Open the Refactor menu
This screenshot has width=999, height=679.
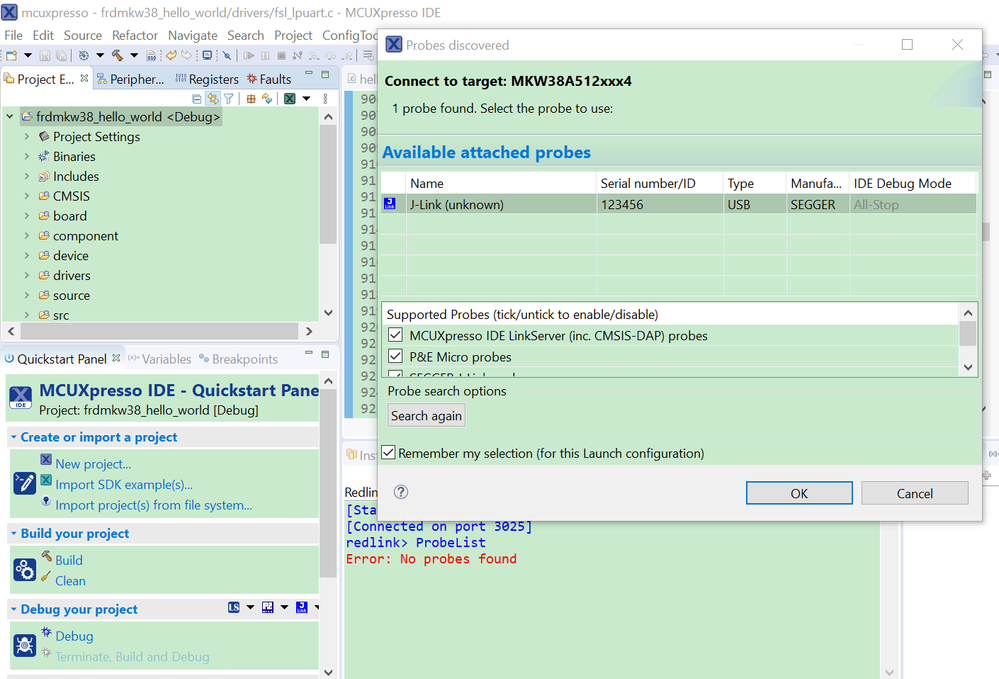tap(134, 35)
